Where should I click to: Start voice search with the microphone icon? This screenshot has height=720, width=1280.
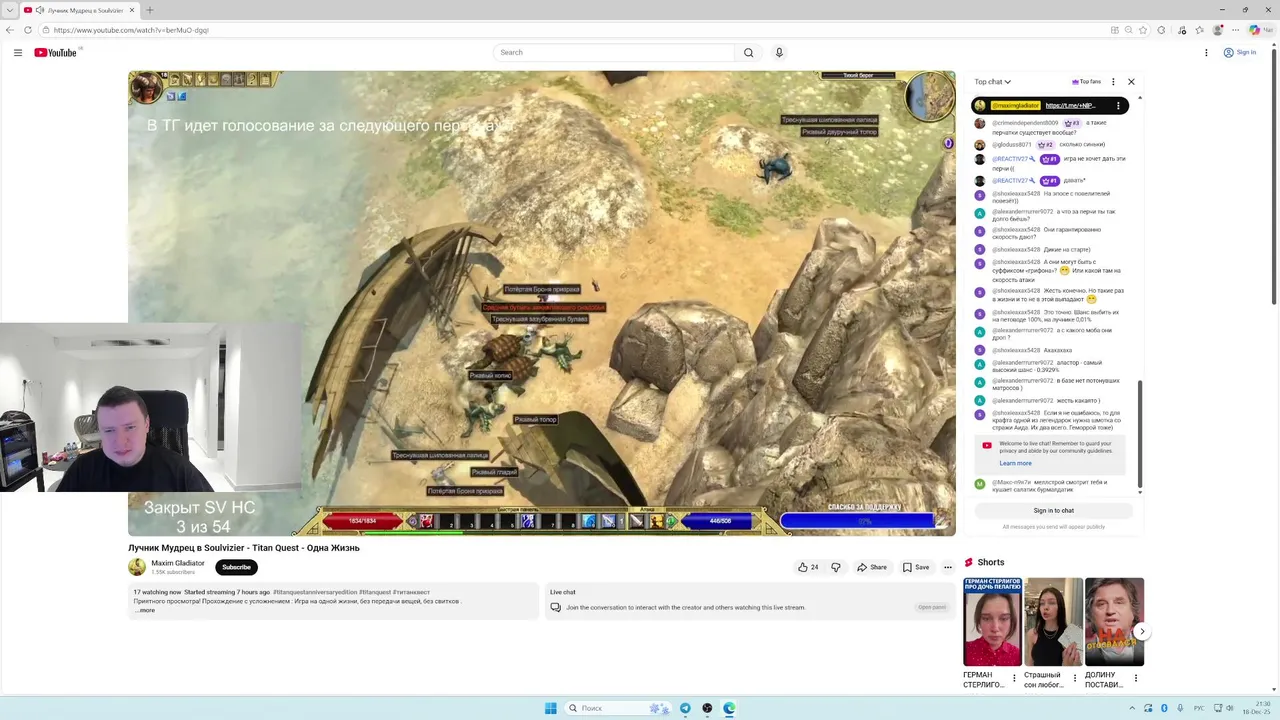coord(779,52)
